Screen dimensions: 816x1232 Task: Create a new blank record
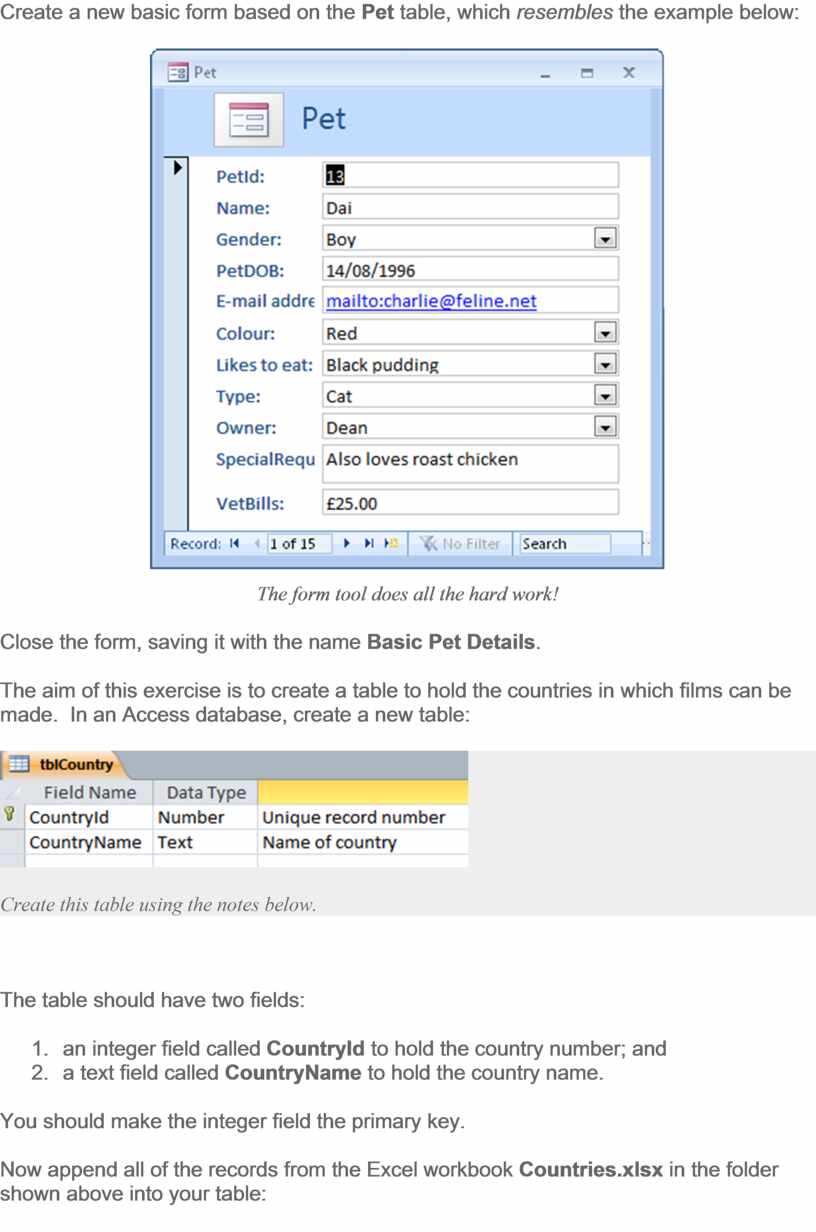391,544
